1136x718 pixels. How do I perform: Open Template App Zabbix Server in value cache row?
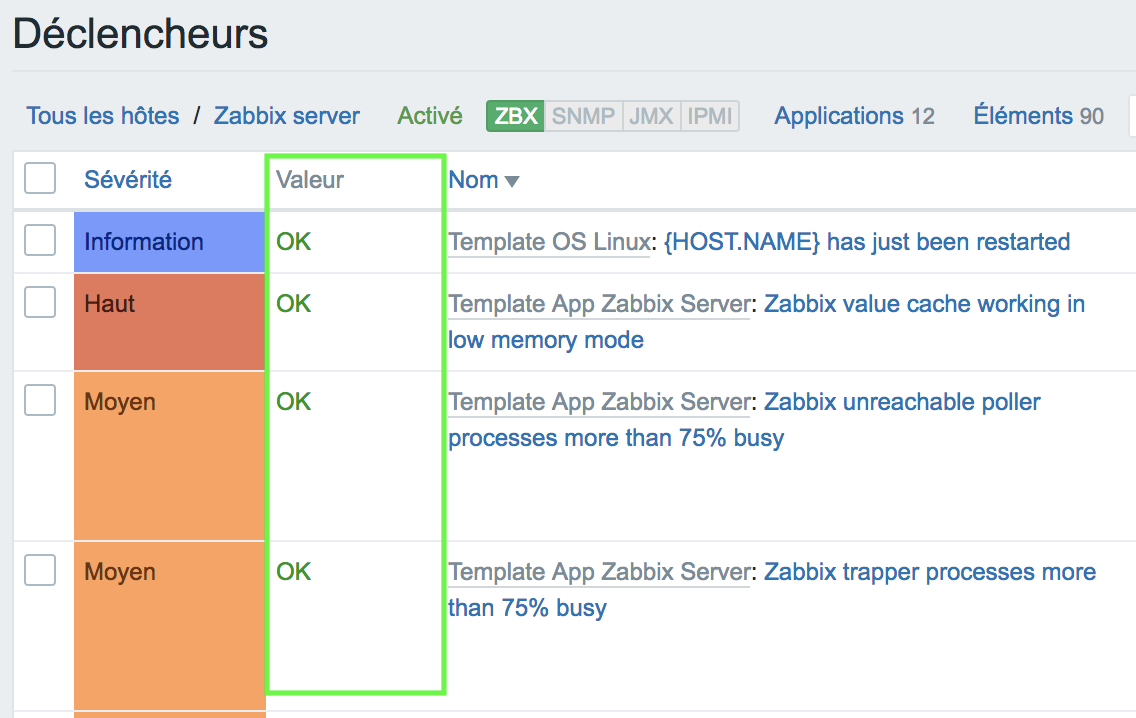[x=599, y=304]
